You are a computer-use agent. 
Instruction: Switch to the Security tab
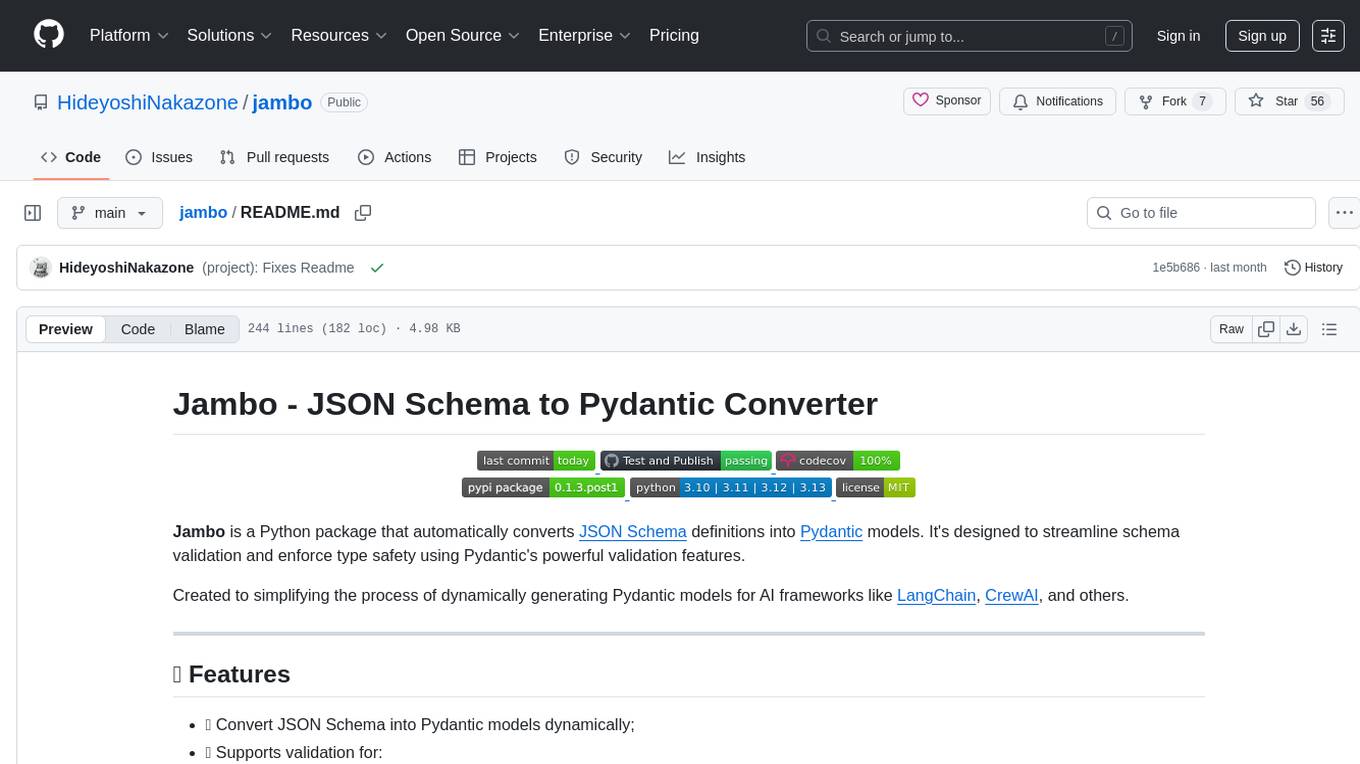(x=603, y=157)
